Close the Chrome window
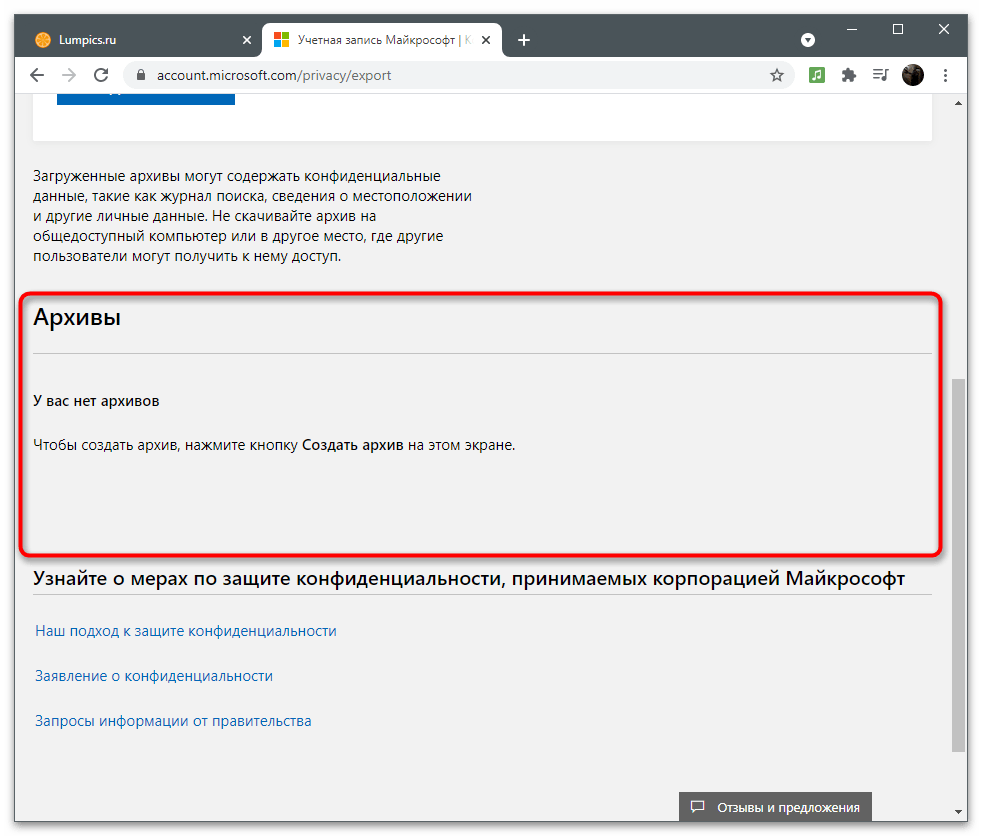Viewport: 982px width, 836px height. tap(944, 29)
